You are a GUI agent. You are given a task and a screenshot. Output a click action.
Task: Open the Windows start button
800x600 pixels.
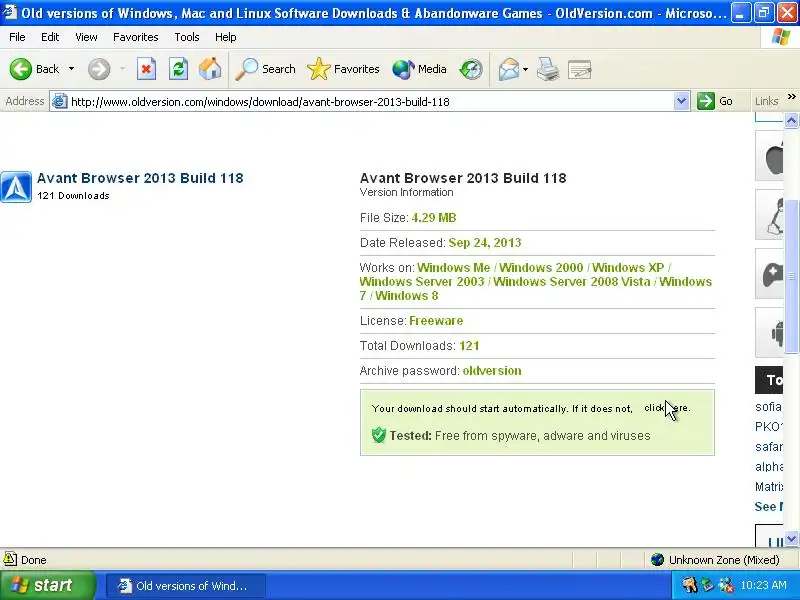tap(47, 585)
